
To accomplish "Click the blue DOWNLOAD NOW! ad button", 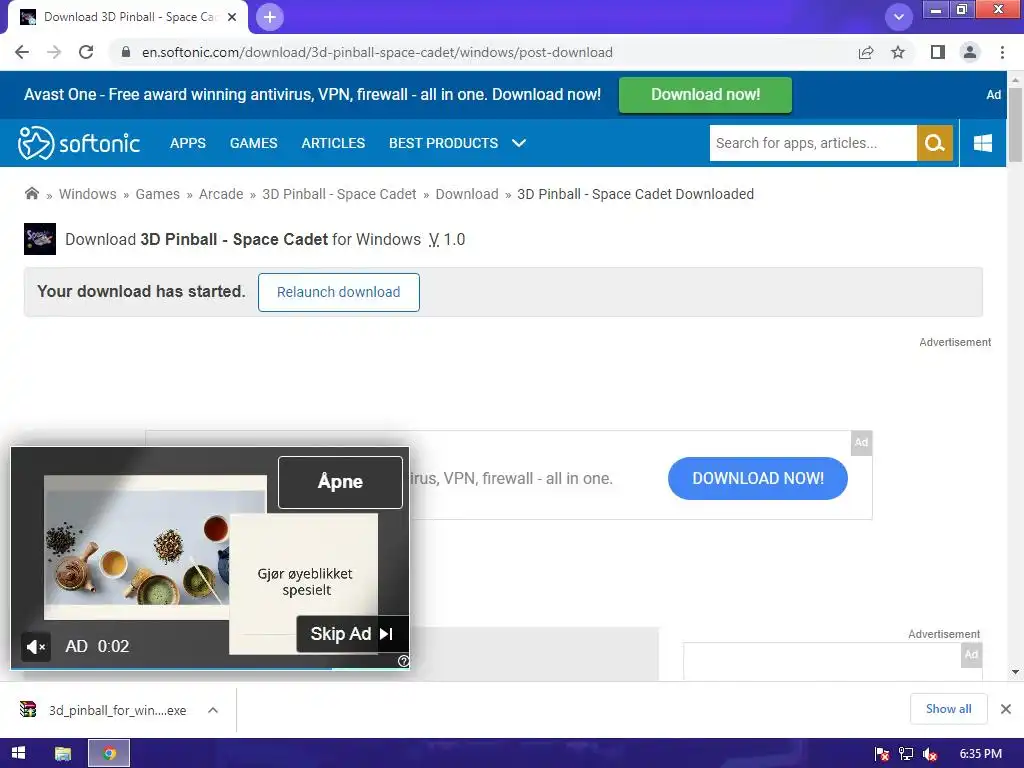I will pos(758,478).
